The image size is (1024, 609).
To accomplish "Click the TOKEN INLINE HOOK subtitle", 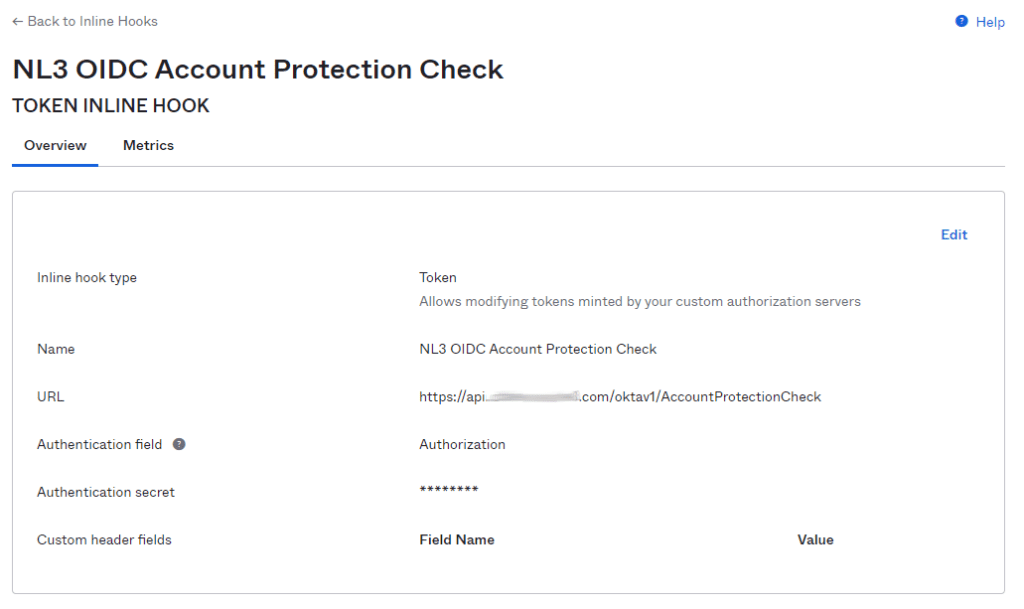I will [x=110, y=106].
